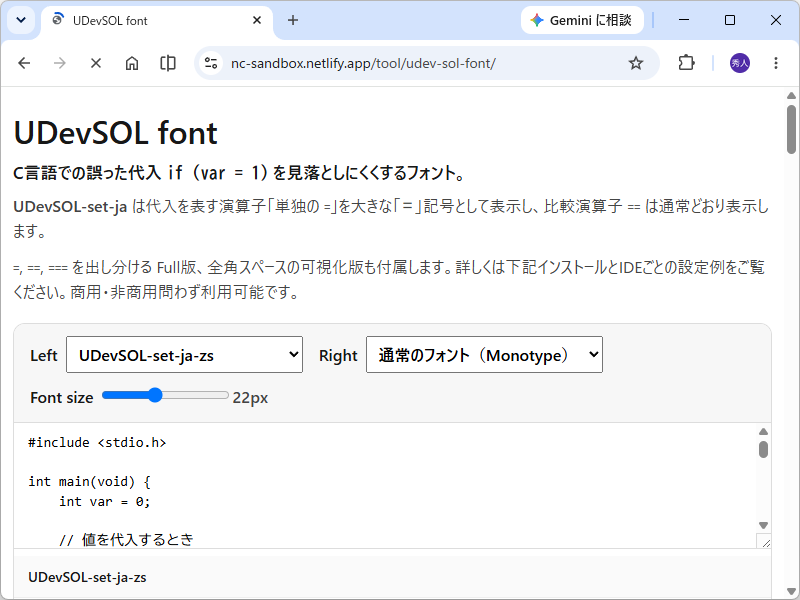Close the browser window
The image size is (800, 600).
[776, 20]
